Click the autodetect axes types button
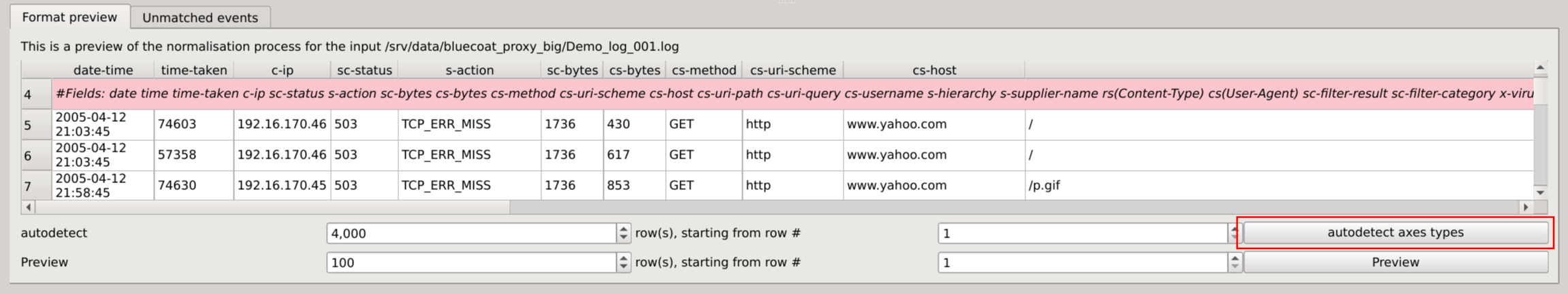The width and height of the screenshot is (1568, 294). (1395, 233)
